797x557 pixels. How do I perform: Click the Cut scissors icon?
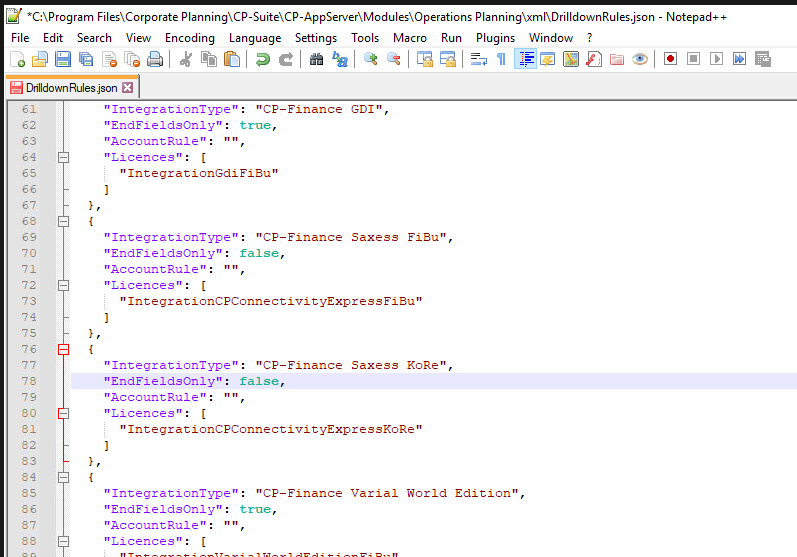[185, 60]
